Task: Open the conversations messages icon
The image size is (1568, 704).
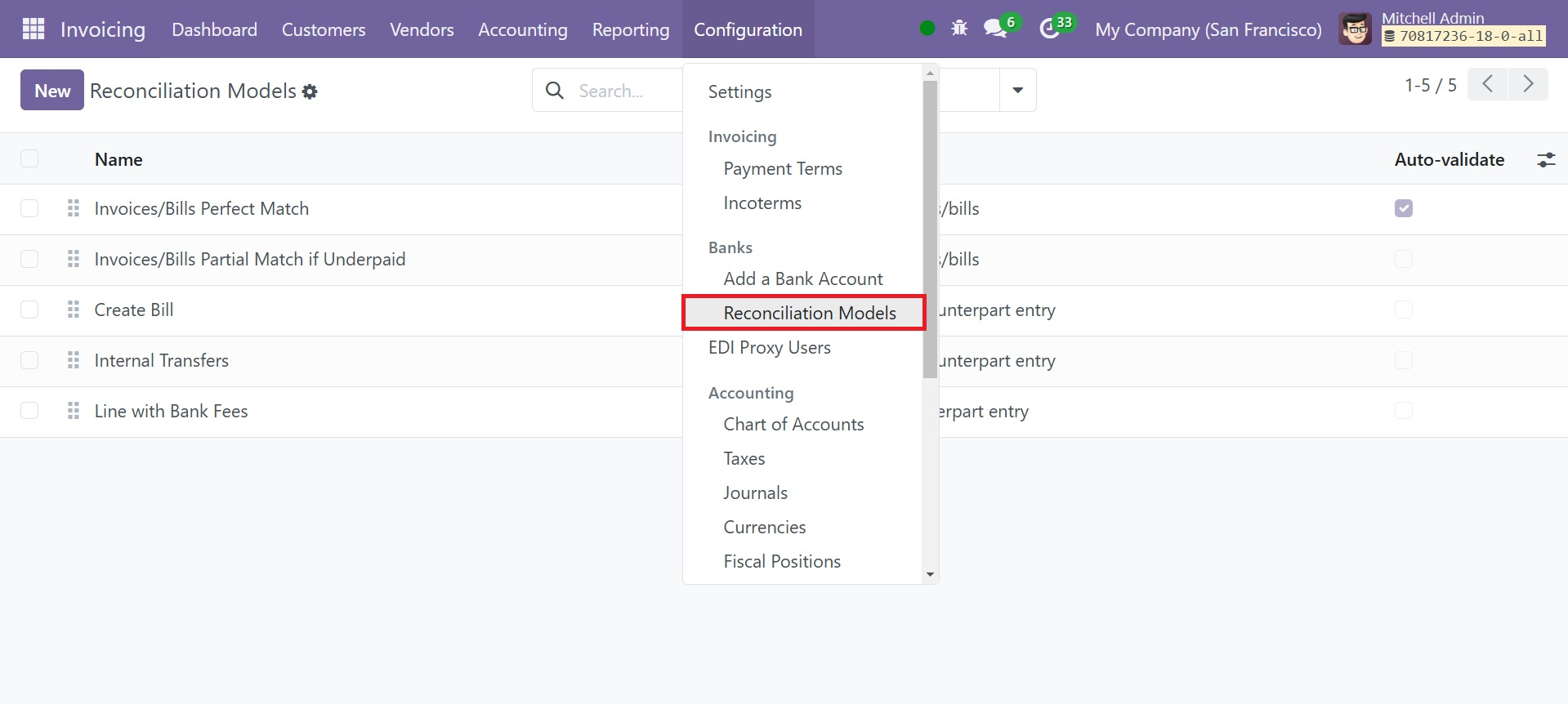Action: click(x=994, y=29)
